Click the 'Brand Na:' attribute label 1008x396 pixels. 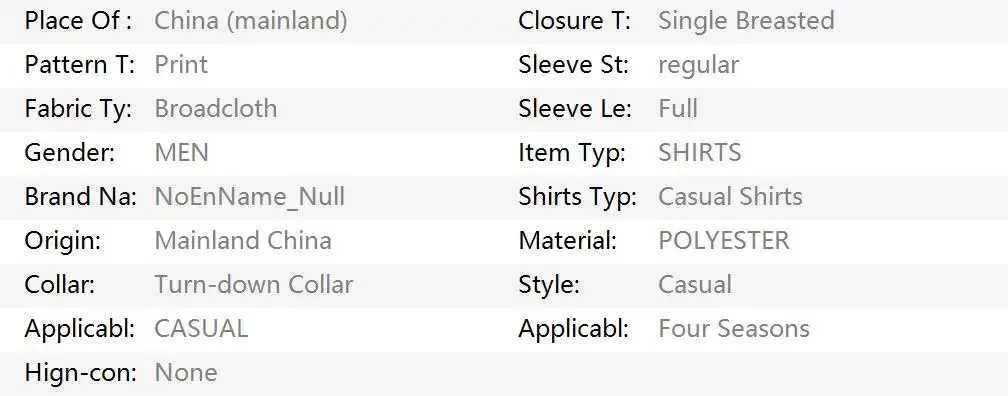[x=80, y=197]
